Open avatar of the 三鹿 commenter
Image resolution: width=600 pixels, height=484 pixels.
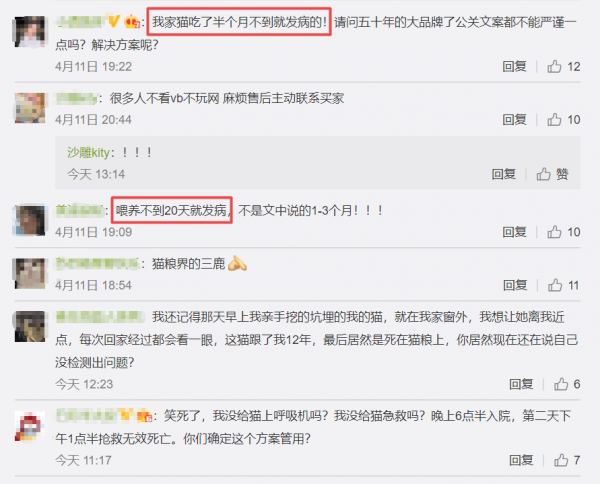30,274
